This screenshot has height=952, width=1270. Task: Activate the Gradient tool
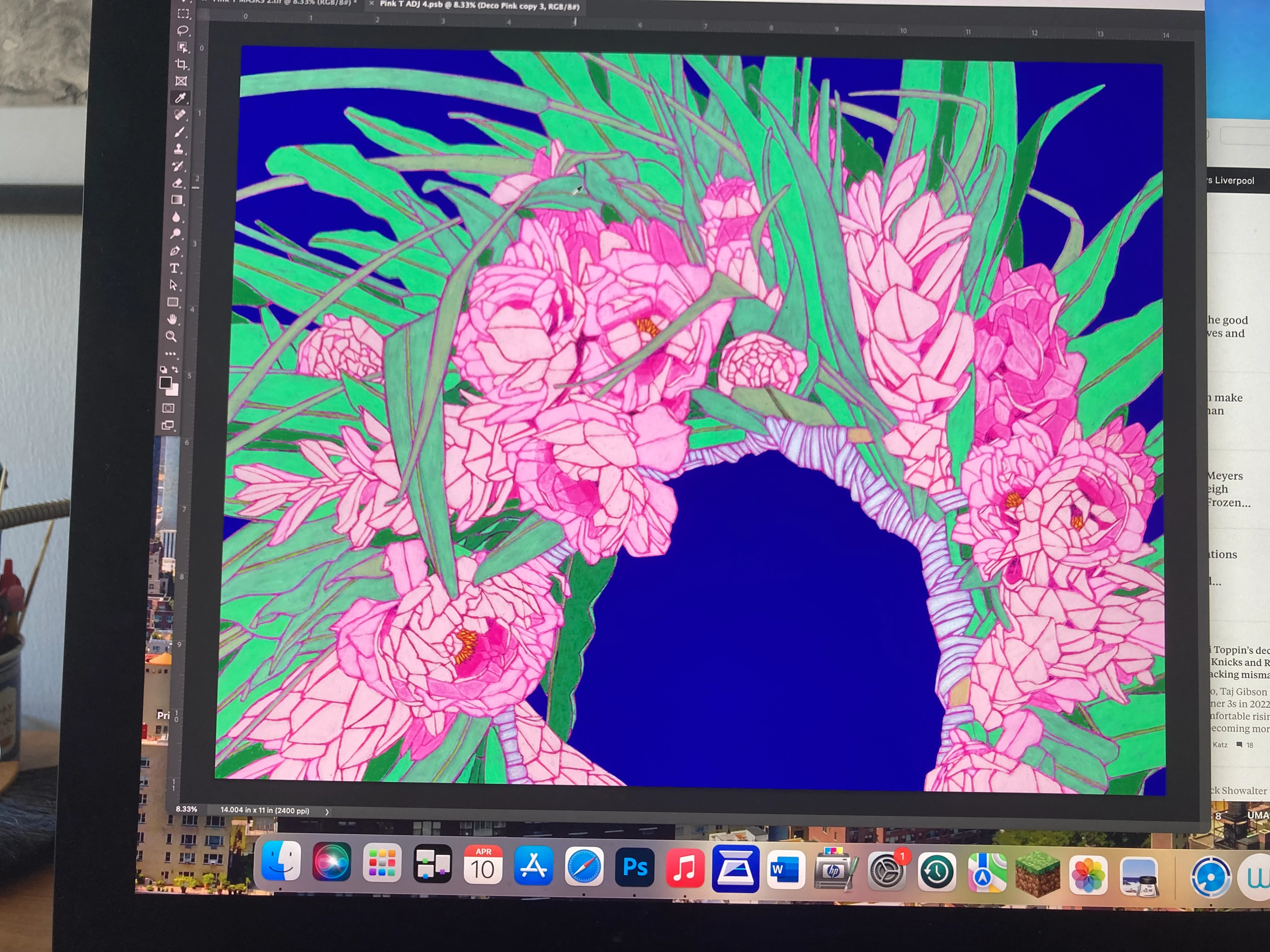click(177, 200)
